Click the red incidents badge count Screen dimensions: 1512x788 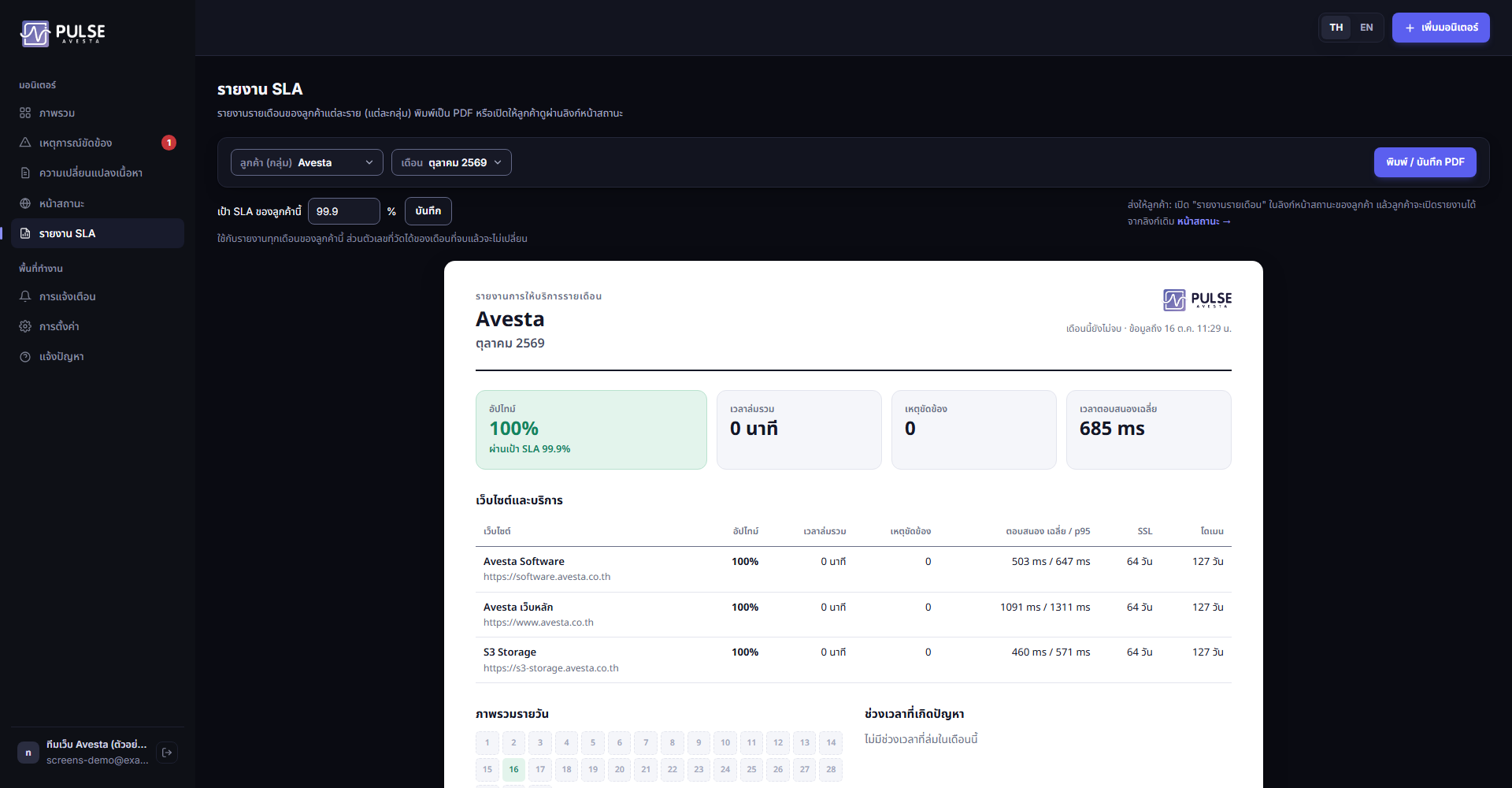[x=169, y=143]
